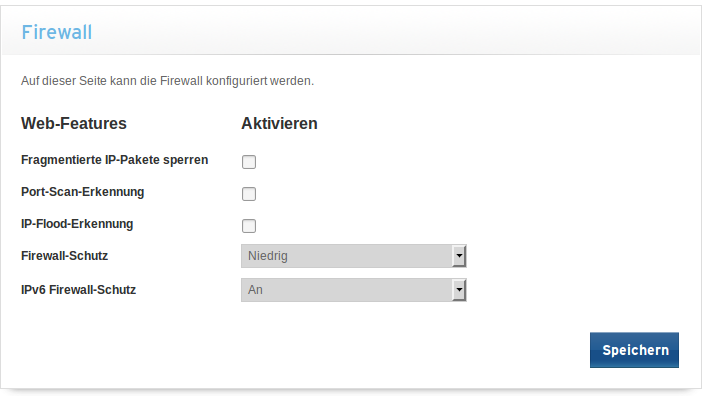
Task: Open the IPv6 Firewall-Schutz dropdown showing An
Action: (x=353, y=290)
